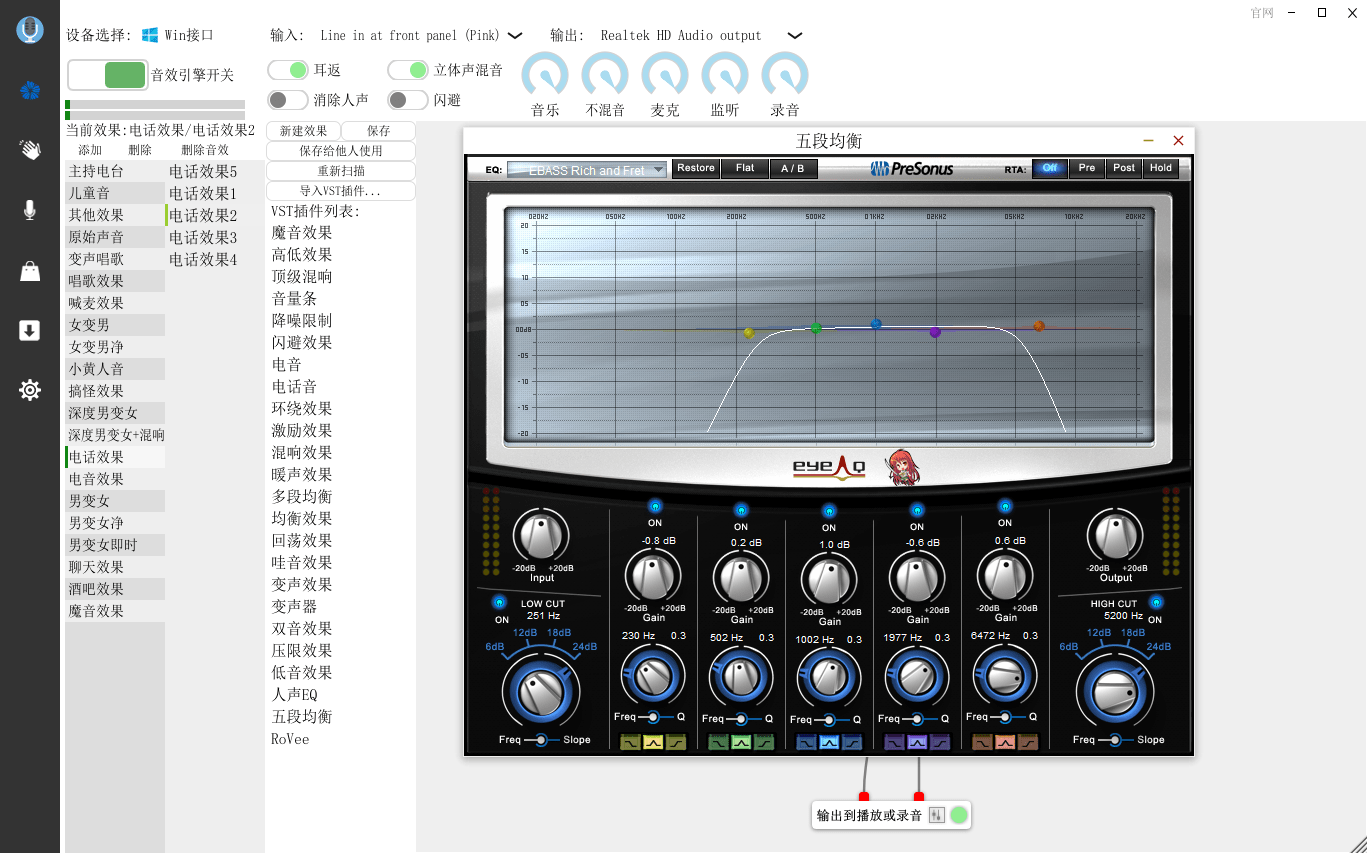Screen dimensions: 1367x853
Task: Select the yellow band low shelf shape
Action: click(631, 742)
